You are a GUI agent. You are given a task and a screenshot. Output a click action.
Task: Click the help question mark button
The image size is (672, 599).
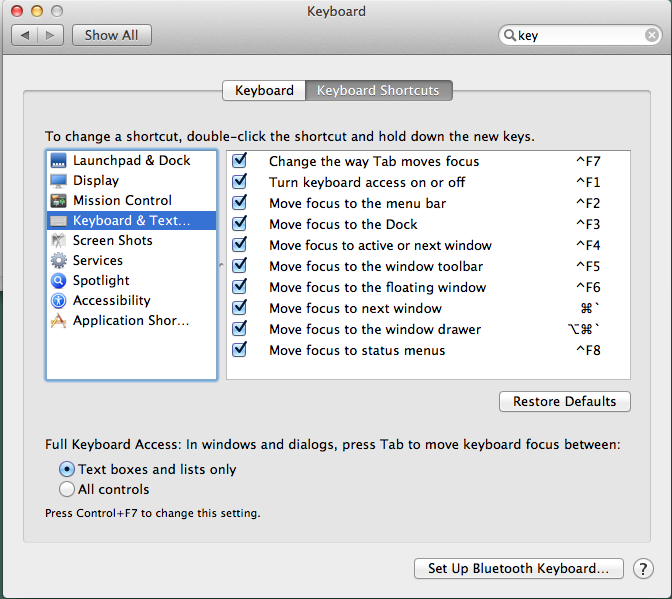coord(643,568)
